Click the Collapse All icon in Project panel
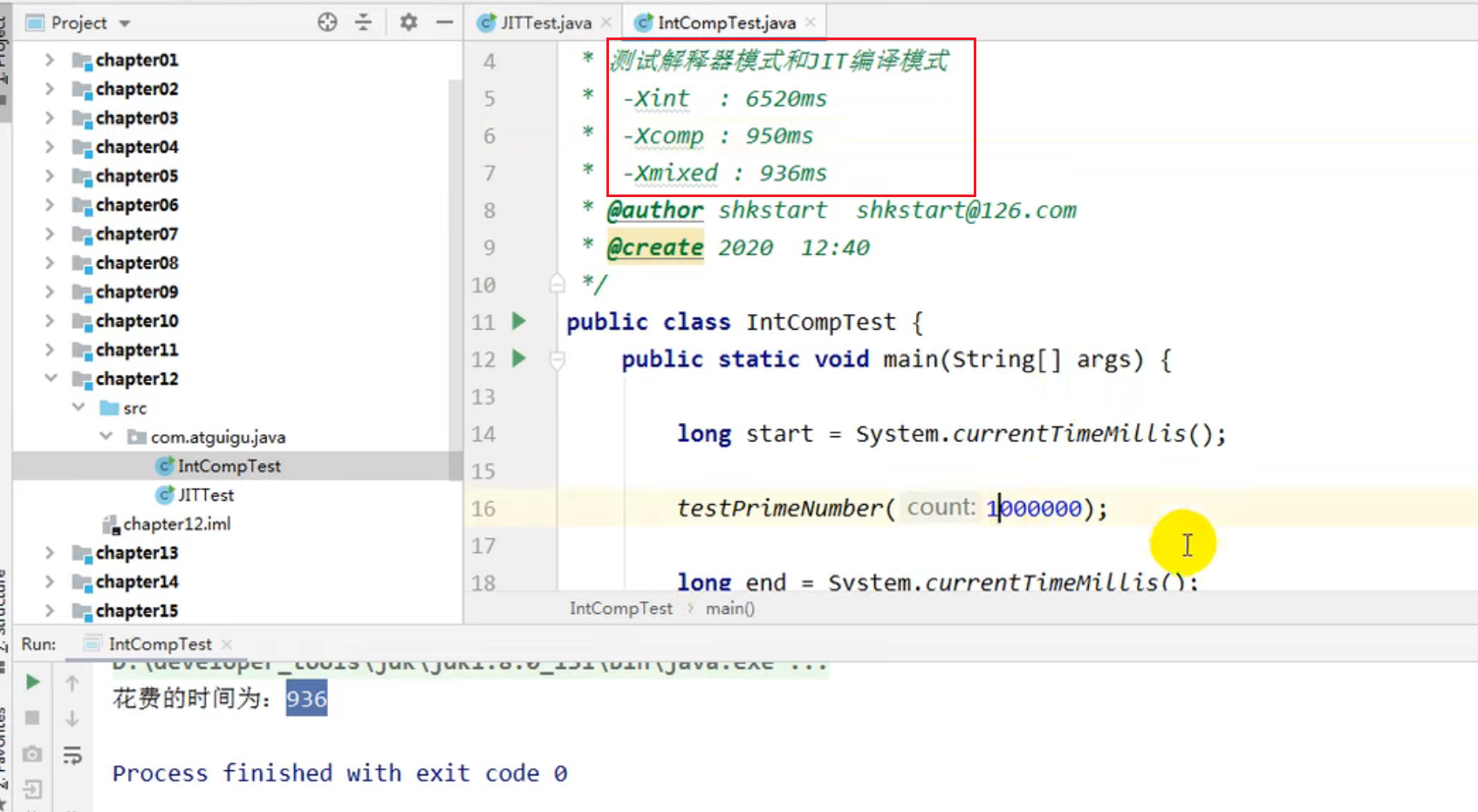Screen dimensions: 1478x812 (364, 23)
